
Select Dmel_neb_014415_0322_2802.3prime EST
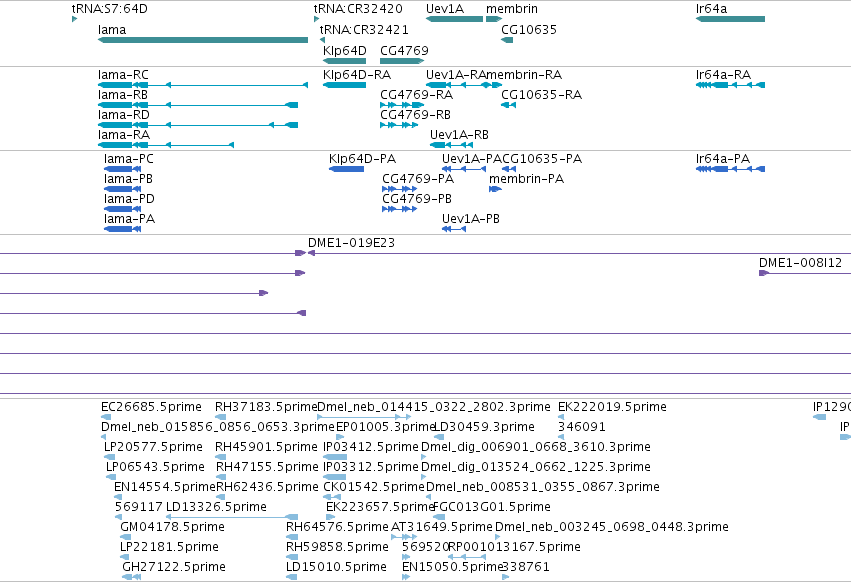(x=434, y=407)
